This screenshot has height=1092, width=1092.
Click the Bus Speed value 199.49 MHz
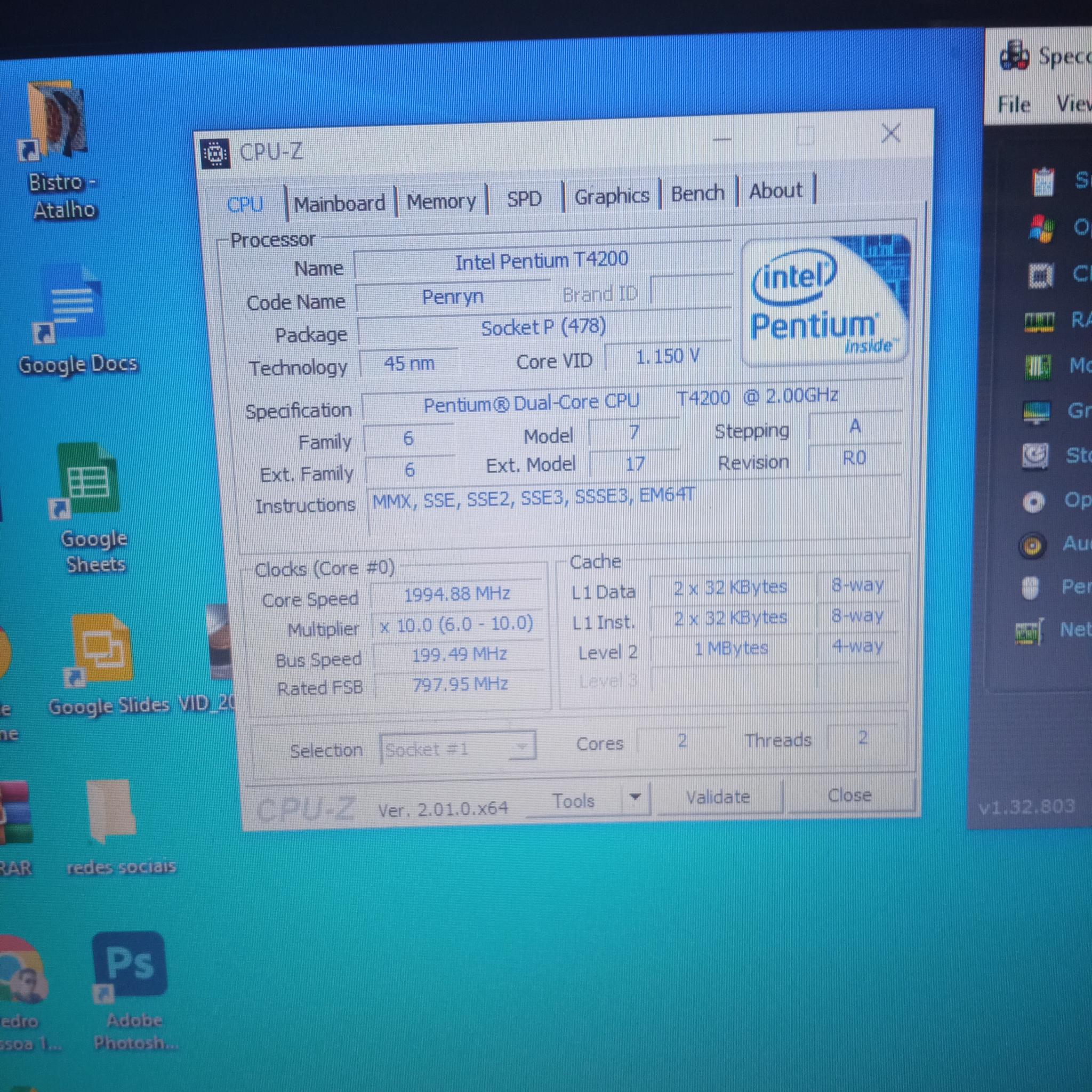click(x=459, y=654)
